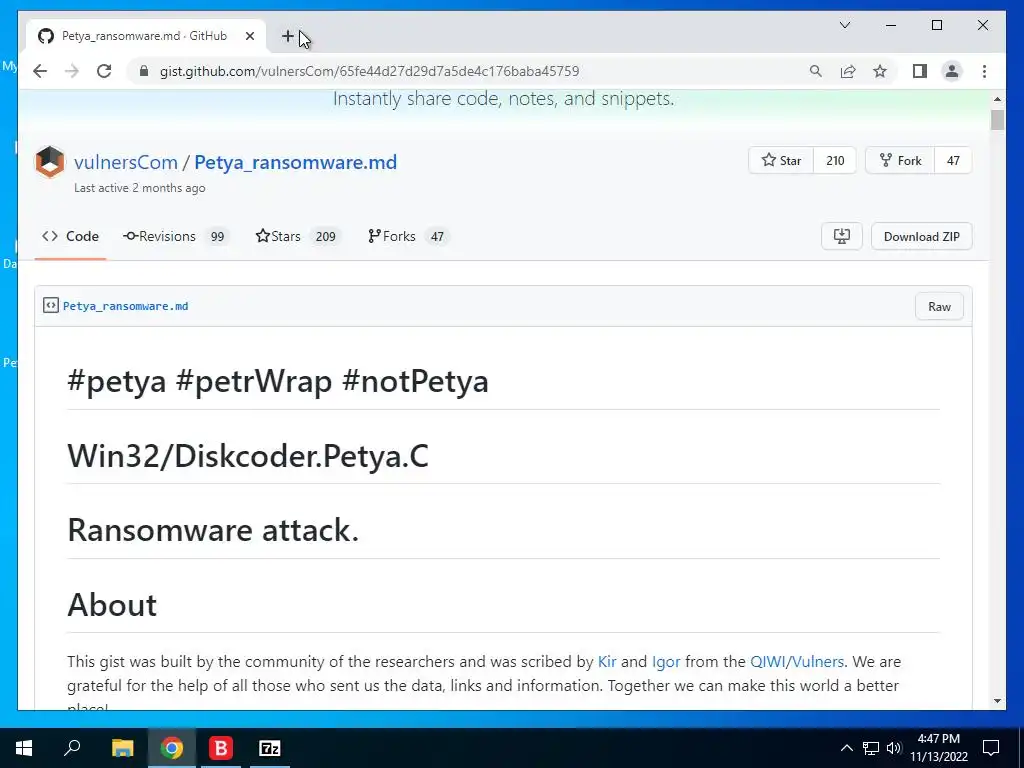Bookmark this page with the star icon
Screen dimensions: 1024x768
(880, 71)
